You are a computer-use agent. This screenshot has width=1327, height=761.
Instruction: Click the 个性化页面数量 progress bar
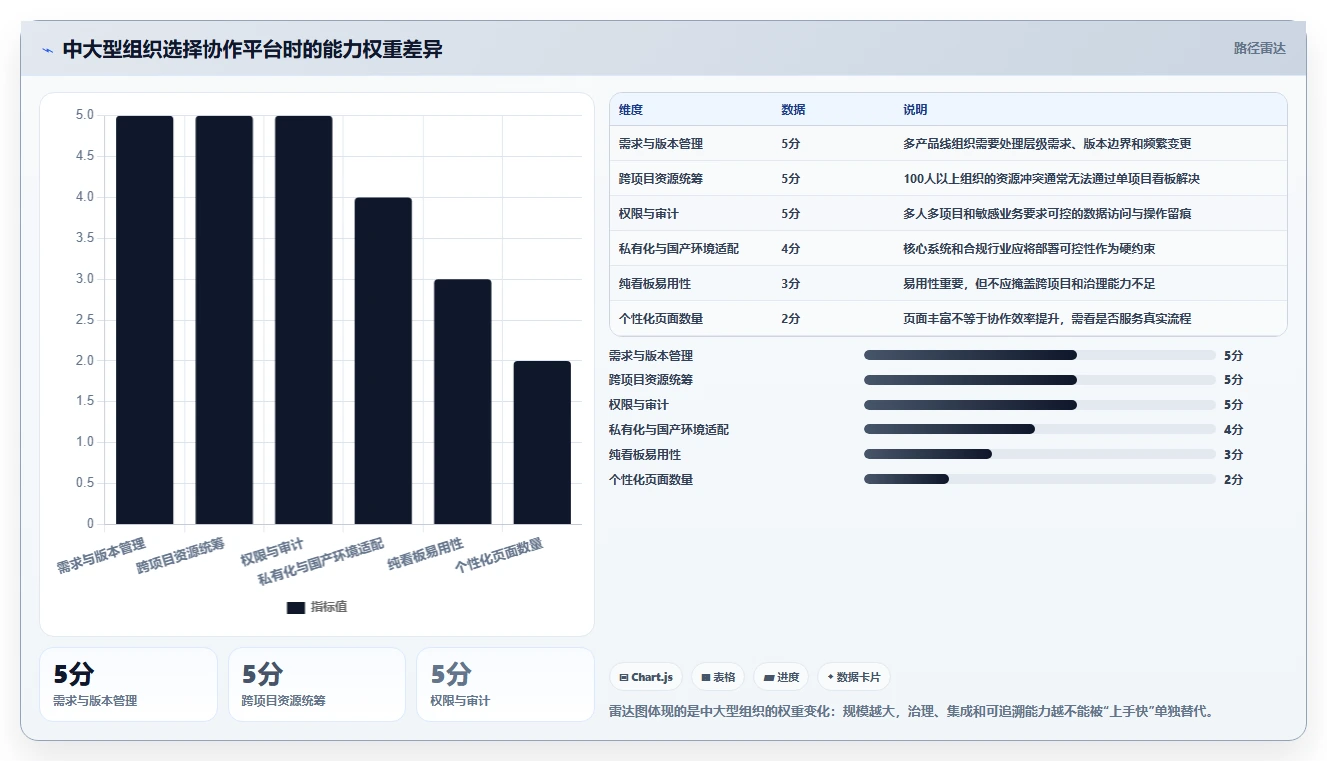[1040, 479]
